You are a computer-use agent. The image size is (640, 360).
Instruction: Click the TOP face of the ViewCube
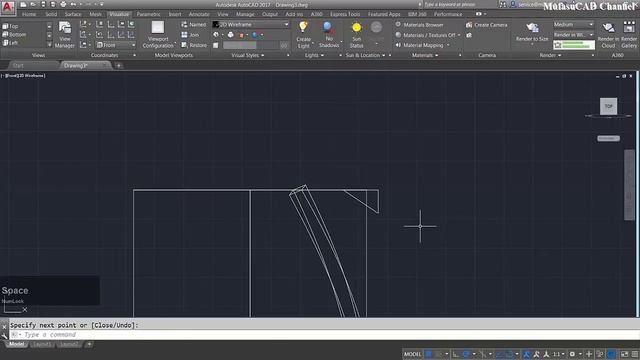[608, 106]
